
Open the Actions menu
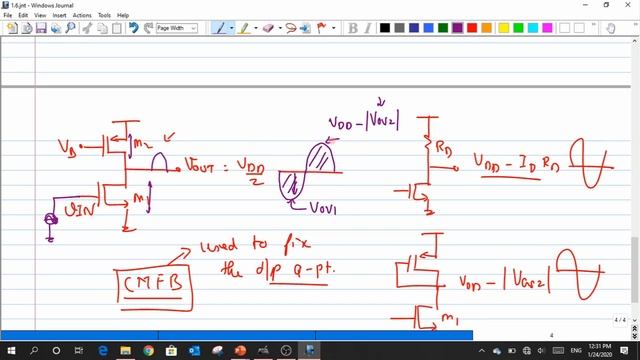pyautogui.click(x=82, y=15)
